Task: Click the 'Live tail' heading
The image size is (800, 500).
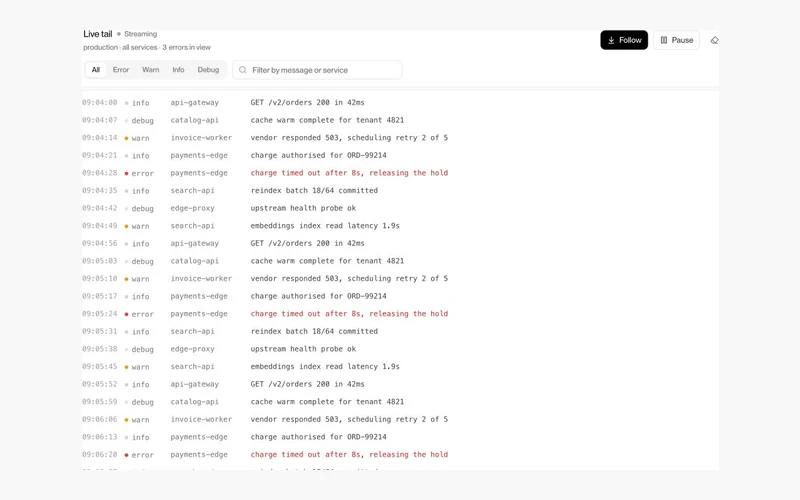Action: click(98, 34)
